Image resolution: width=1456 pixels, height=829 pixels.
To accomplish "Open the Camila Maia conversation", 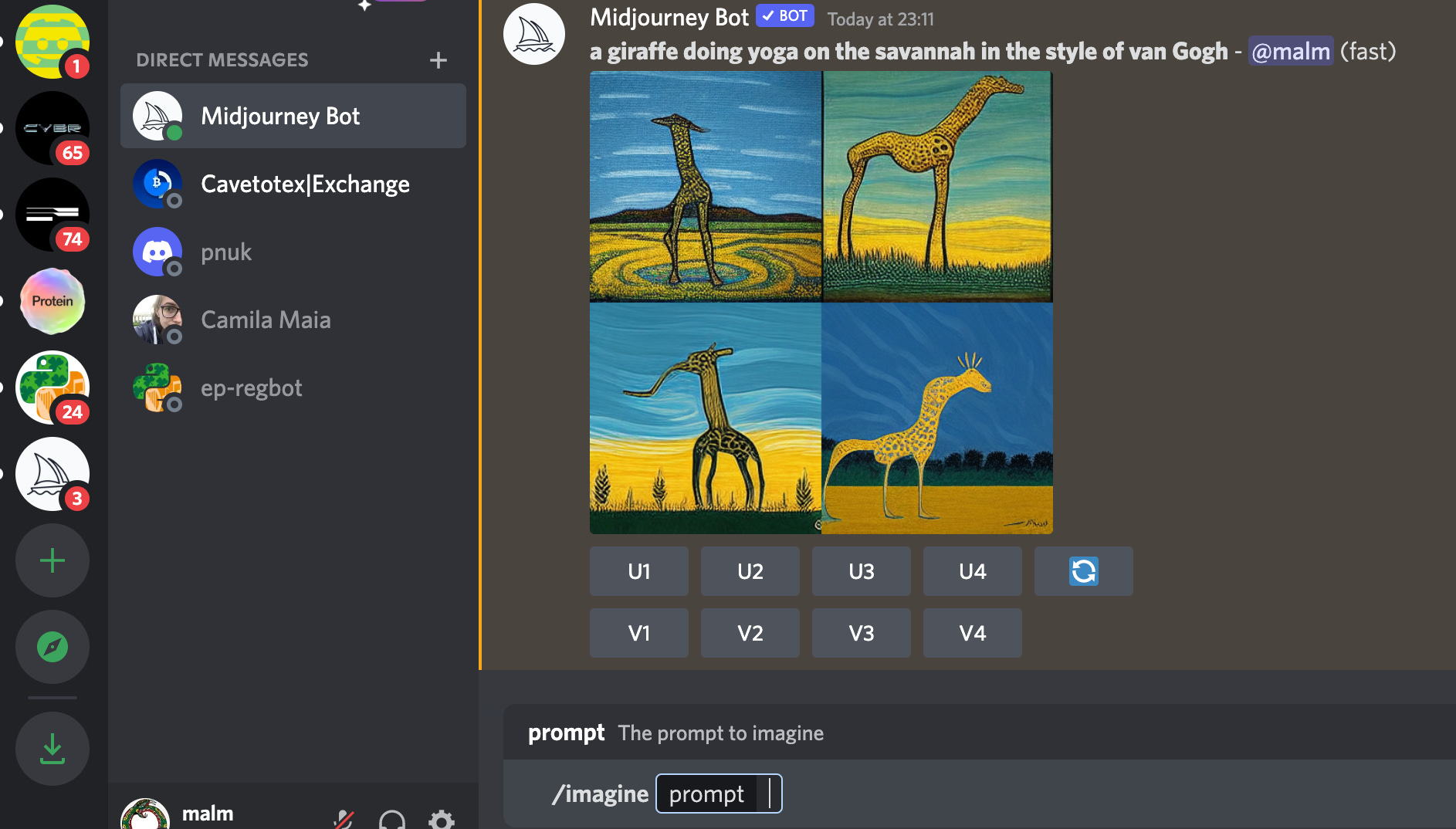I will pos(293,320).
